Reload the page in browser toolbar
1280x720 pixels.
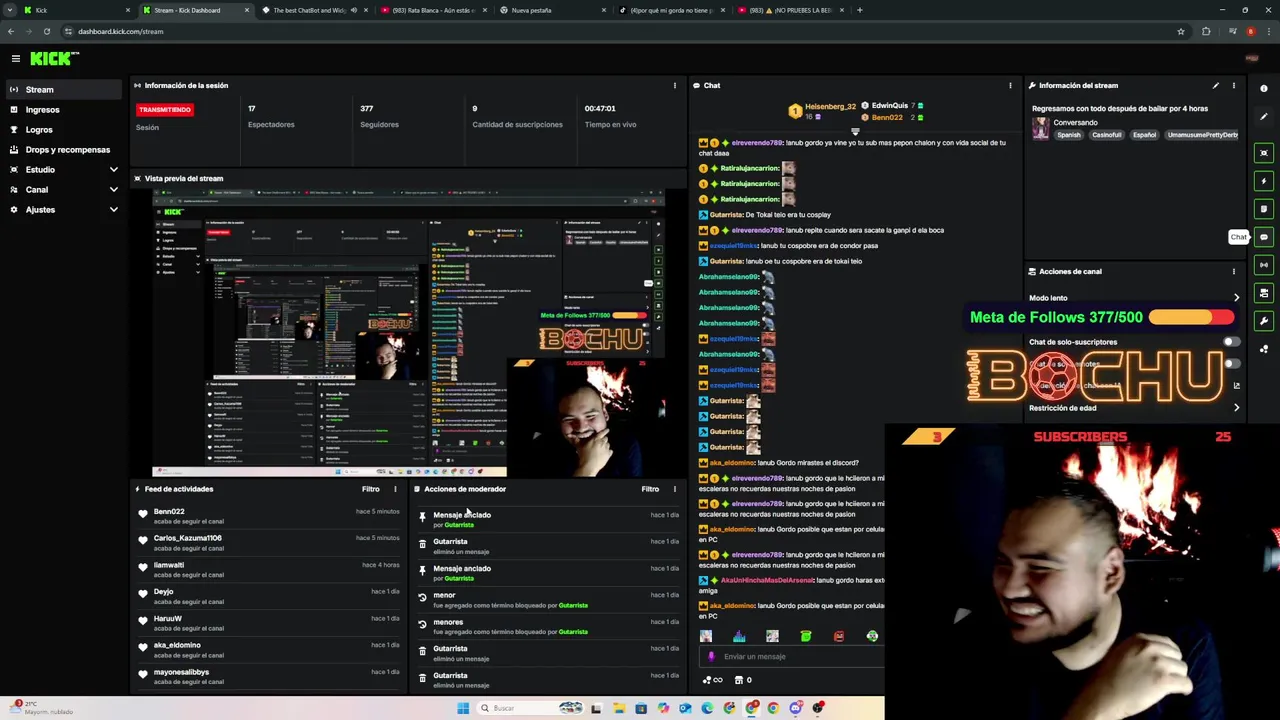(x=46, y=31)
